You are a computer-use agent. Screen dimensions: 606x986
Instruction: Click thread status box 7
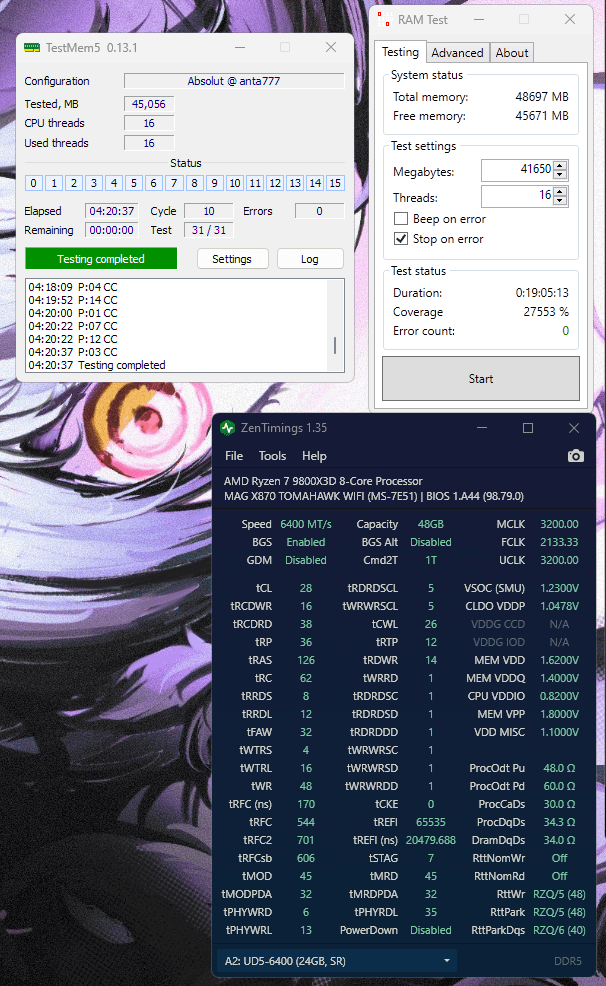pyautogui.click(x=175, y=183)
